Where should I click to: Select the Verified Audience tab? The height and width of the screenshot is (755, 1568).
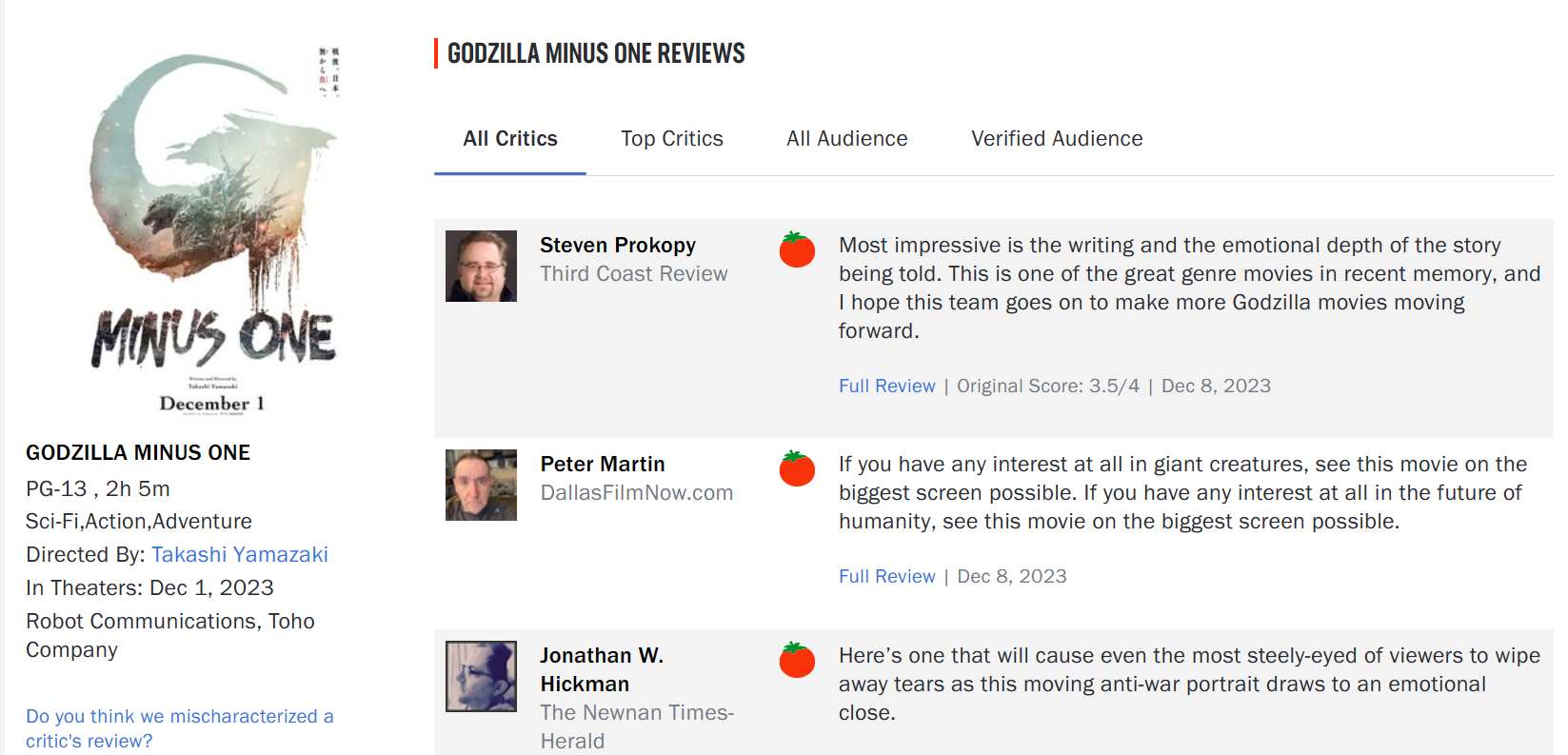(1057, 139)
